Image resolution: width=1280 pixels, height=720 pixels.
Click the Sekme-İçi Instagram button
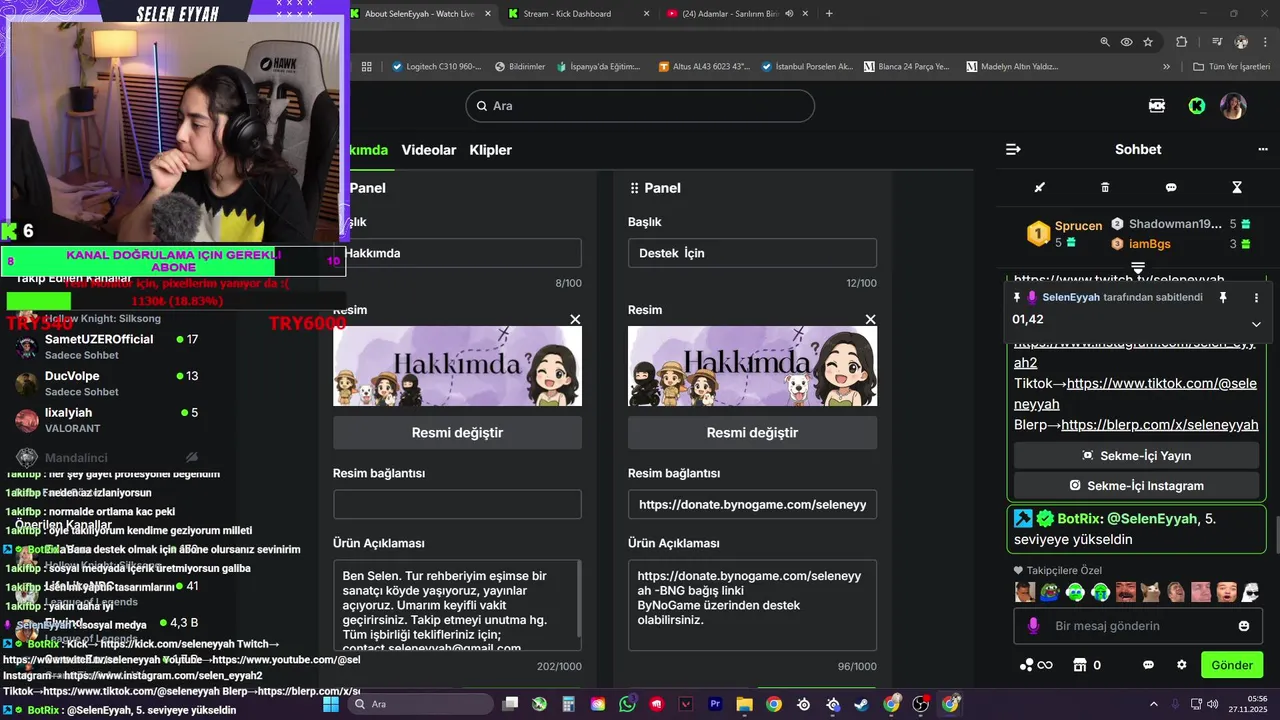pyautogui.click(x=1136, y=485)
